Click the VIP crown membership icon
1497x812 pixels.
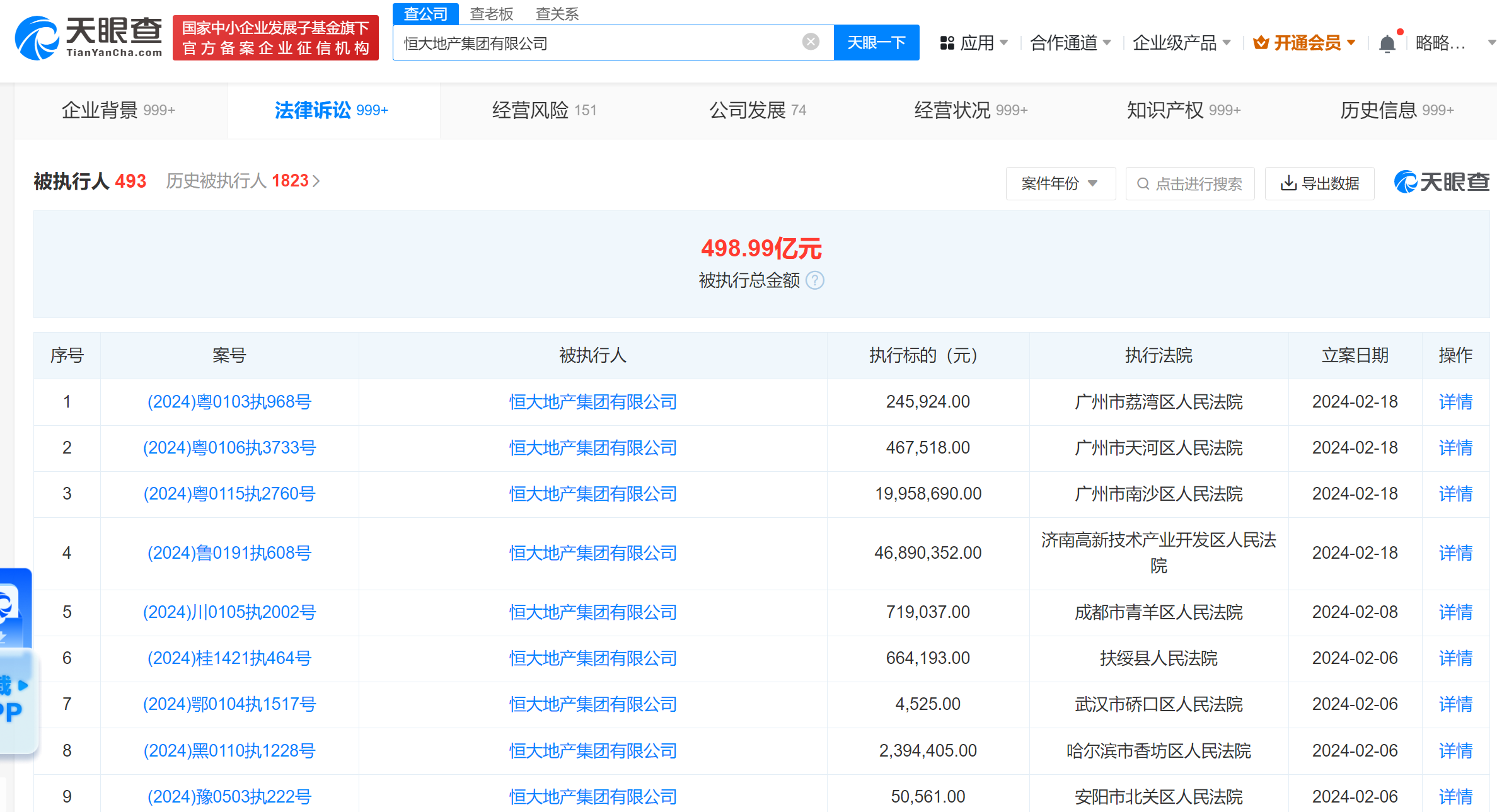(1261, 43)
